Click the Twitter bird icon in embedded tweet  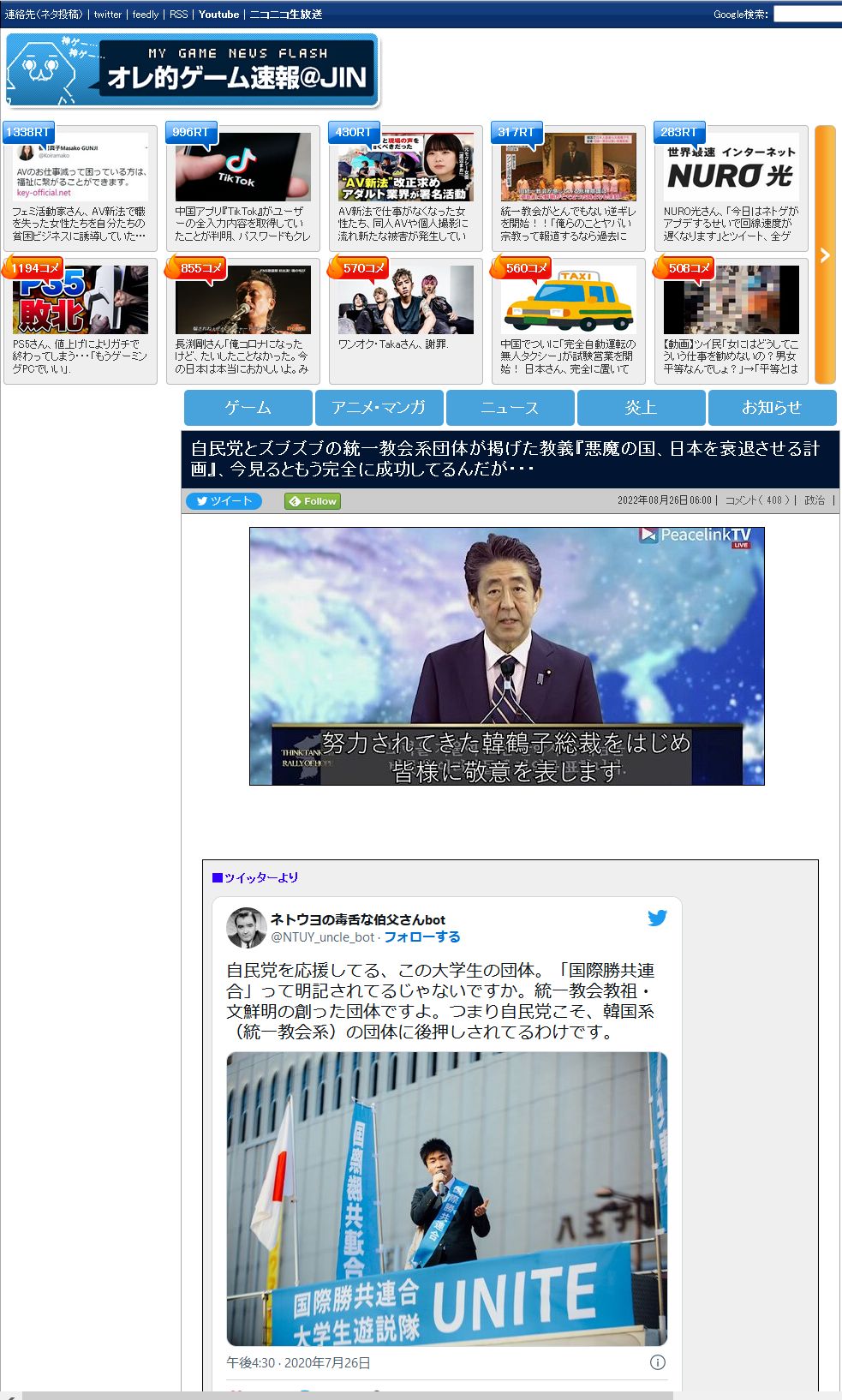click(657, 918)
